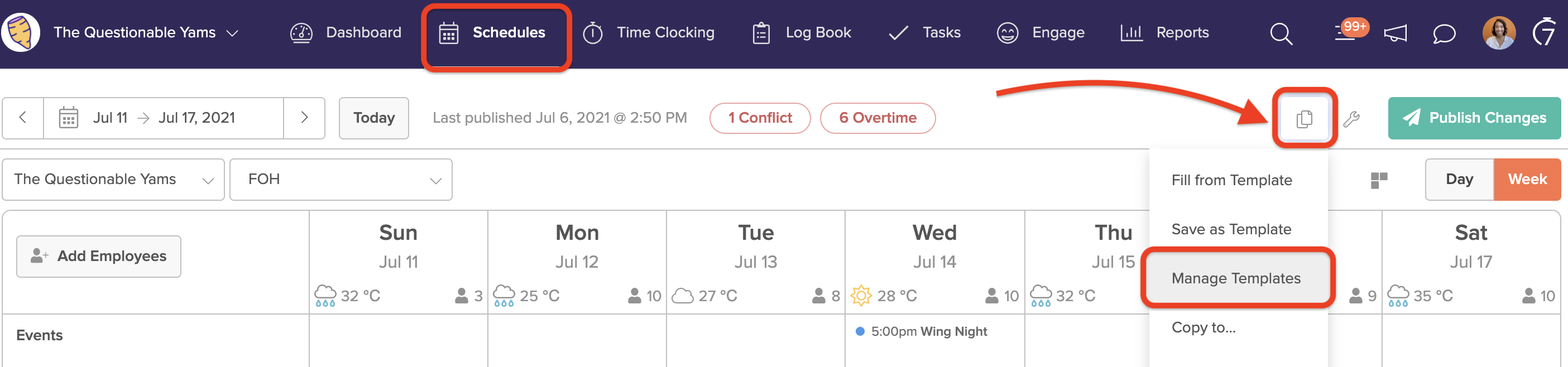View the 1 Conflict warning
This screenshot has width=1568, height=367.
pos(760,118)
